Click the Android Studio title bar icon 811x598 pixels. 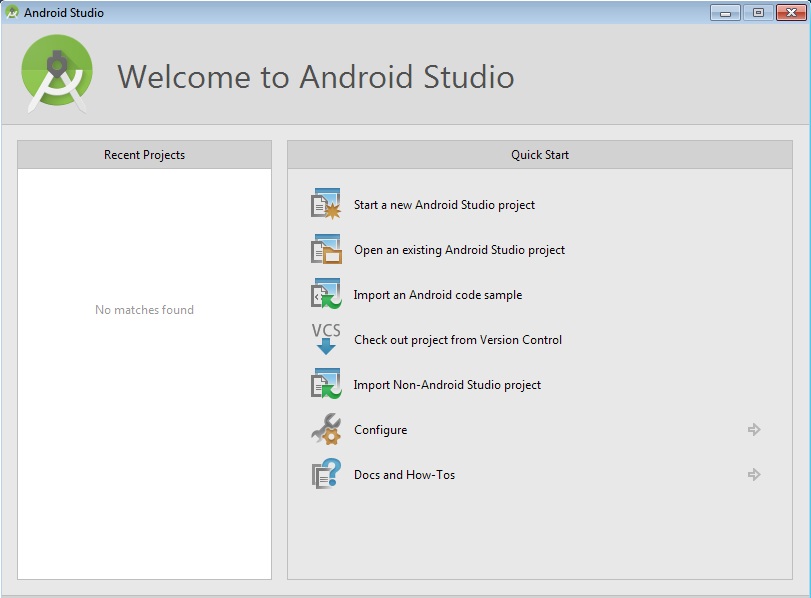(12, 13)
